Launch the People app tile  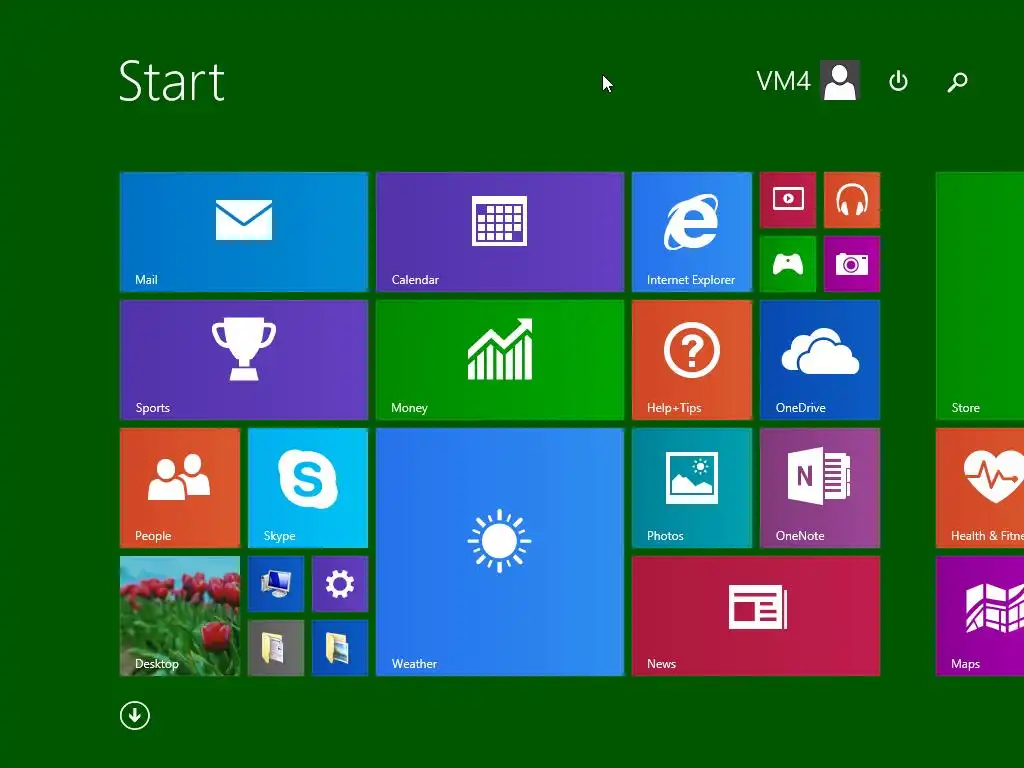point(180,488)
